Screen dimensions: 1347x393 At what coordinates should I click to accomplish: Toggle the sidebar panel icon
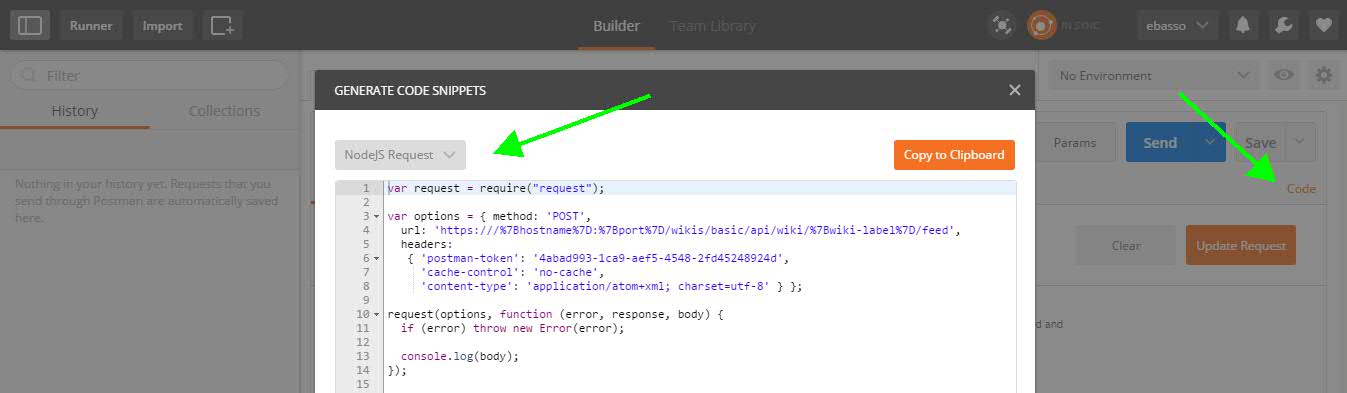click(x=30, y=25)
